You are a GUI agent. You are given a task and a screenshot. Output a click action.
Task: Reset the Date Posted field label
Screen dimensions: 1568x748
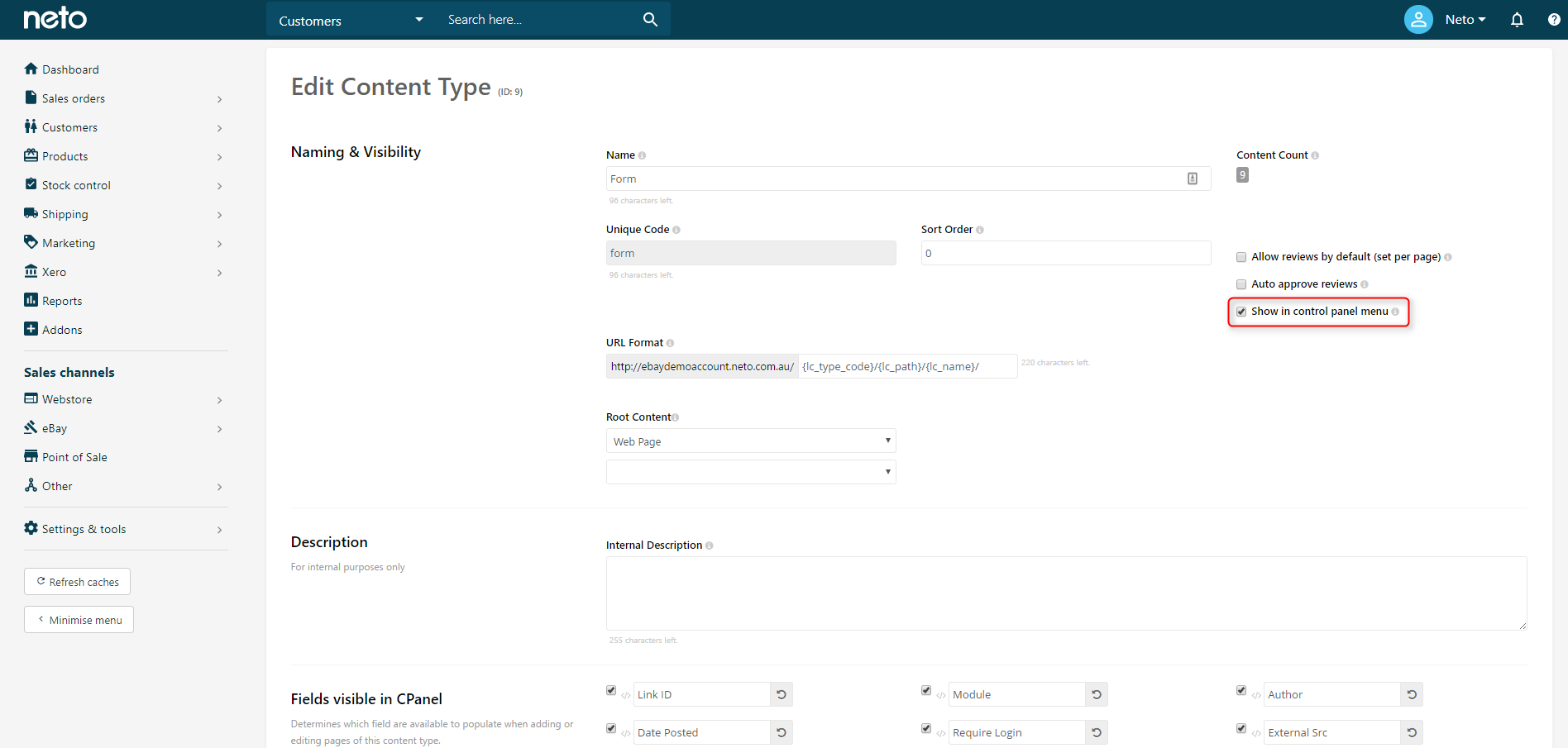coord(782,732)
